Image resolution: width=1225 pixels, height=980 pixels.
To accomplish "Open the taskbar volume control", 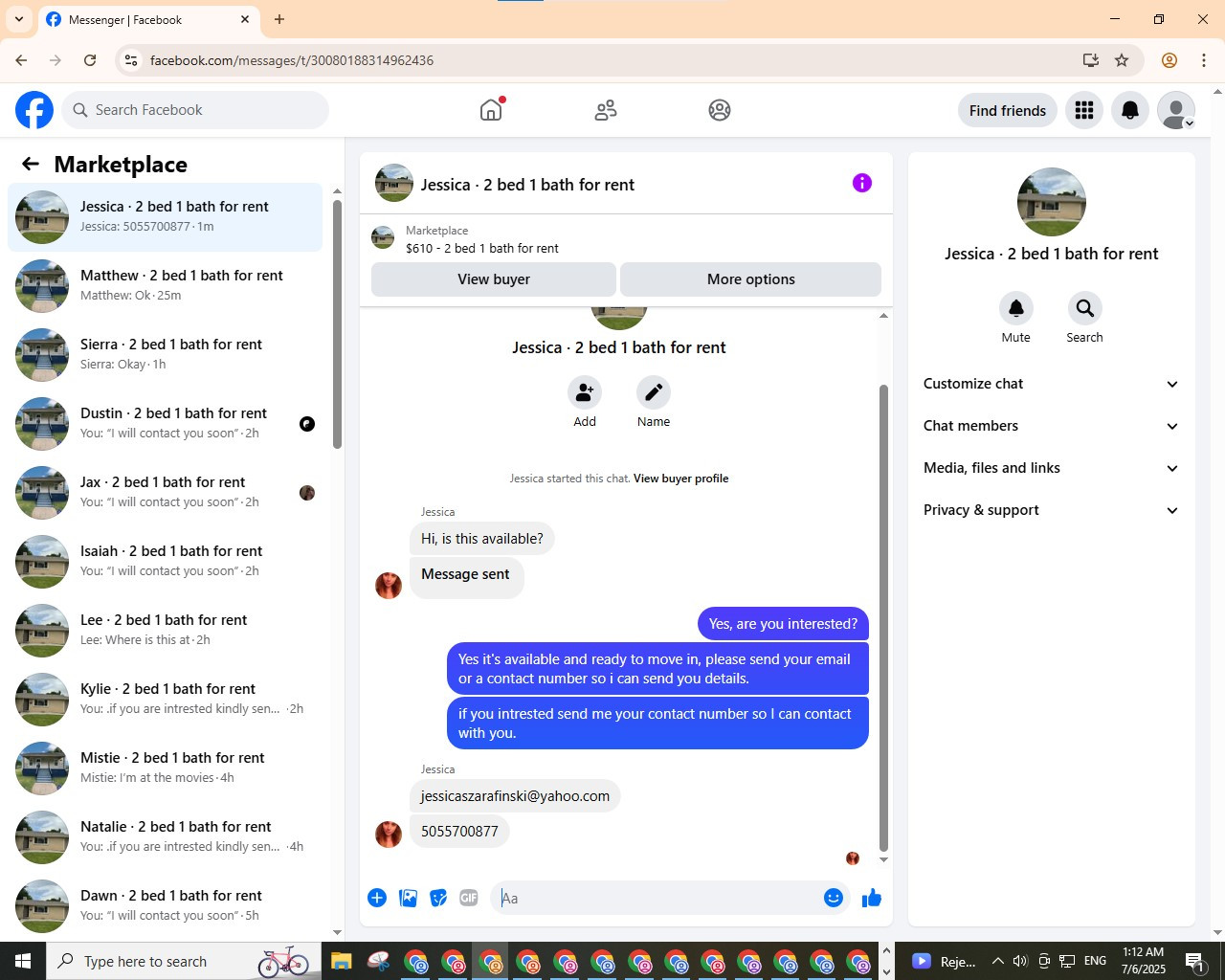I will 1020,961.
